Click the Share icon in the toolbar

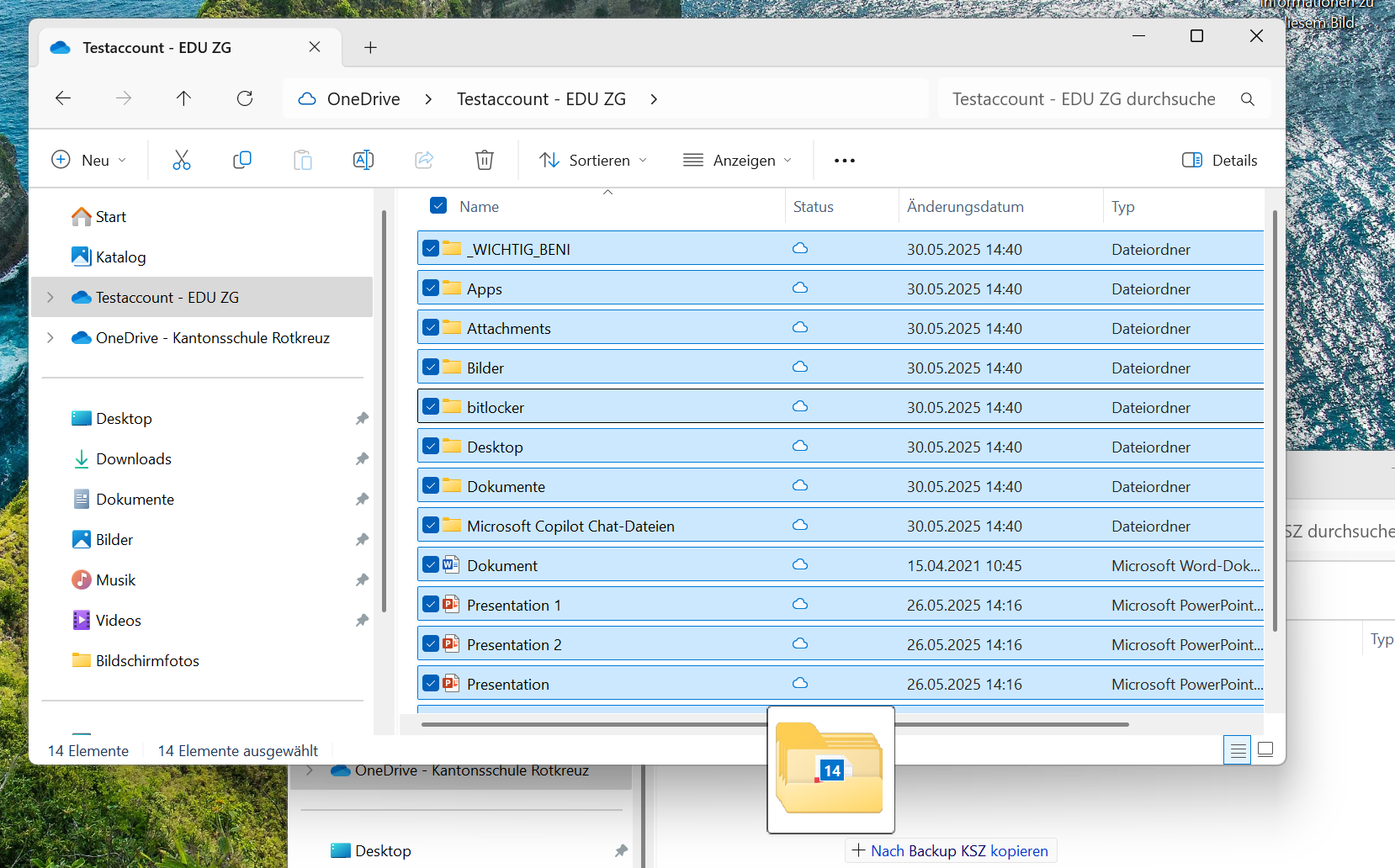click(x=424, y=160)
